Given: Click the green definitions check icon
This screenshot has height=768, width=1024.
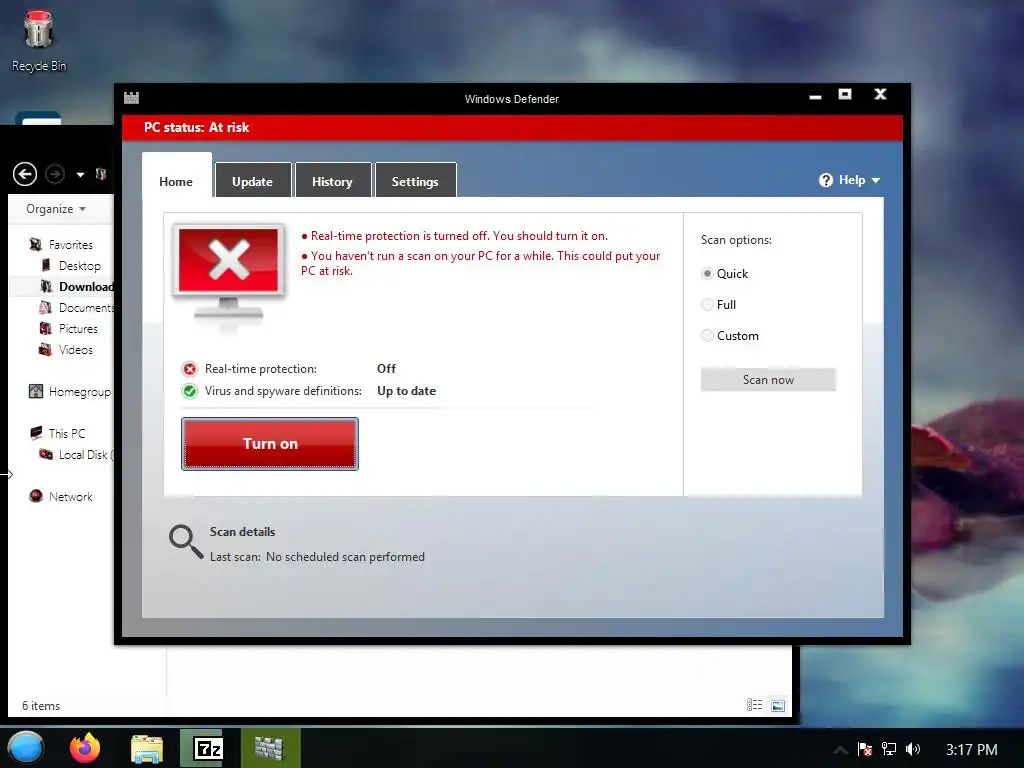Looking at the screenshot, I should 189,391.
